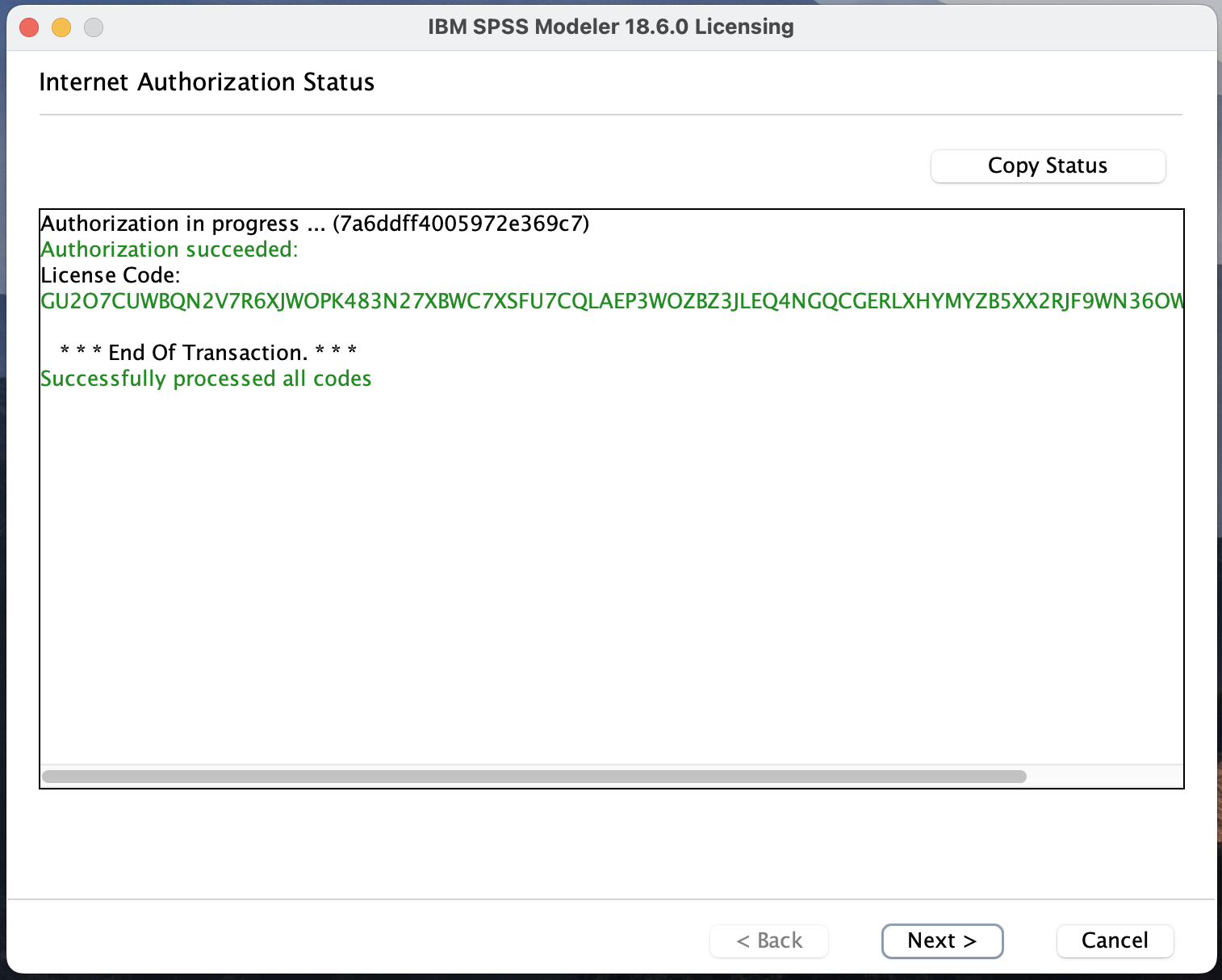Click the horizontal scrollbar in the status box
Screen dimensions: 1222x980
coord(534,777)
